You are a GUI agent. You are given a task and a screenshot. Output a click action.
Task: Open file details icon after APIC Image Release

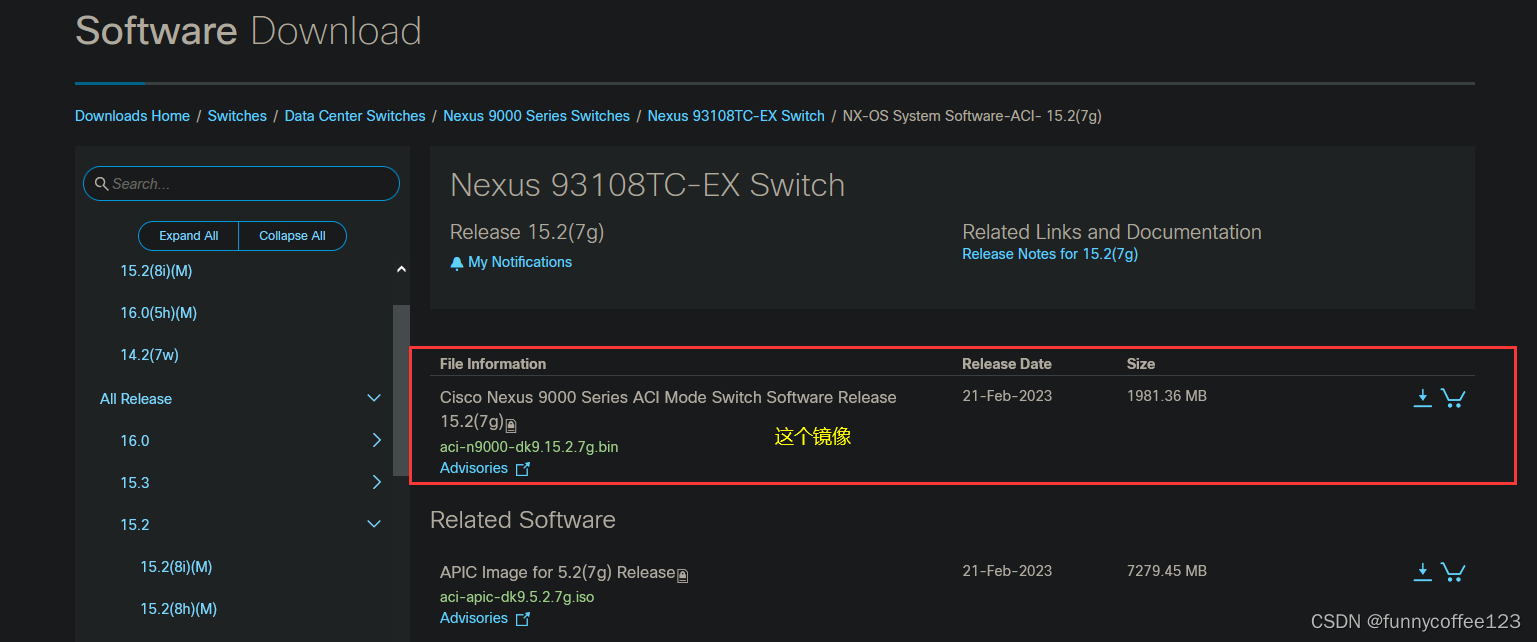[x=683, y=576]
